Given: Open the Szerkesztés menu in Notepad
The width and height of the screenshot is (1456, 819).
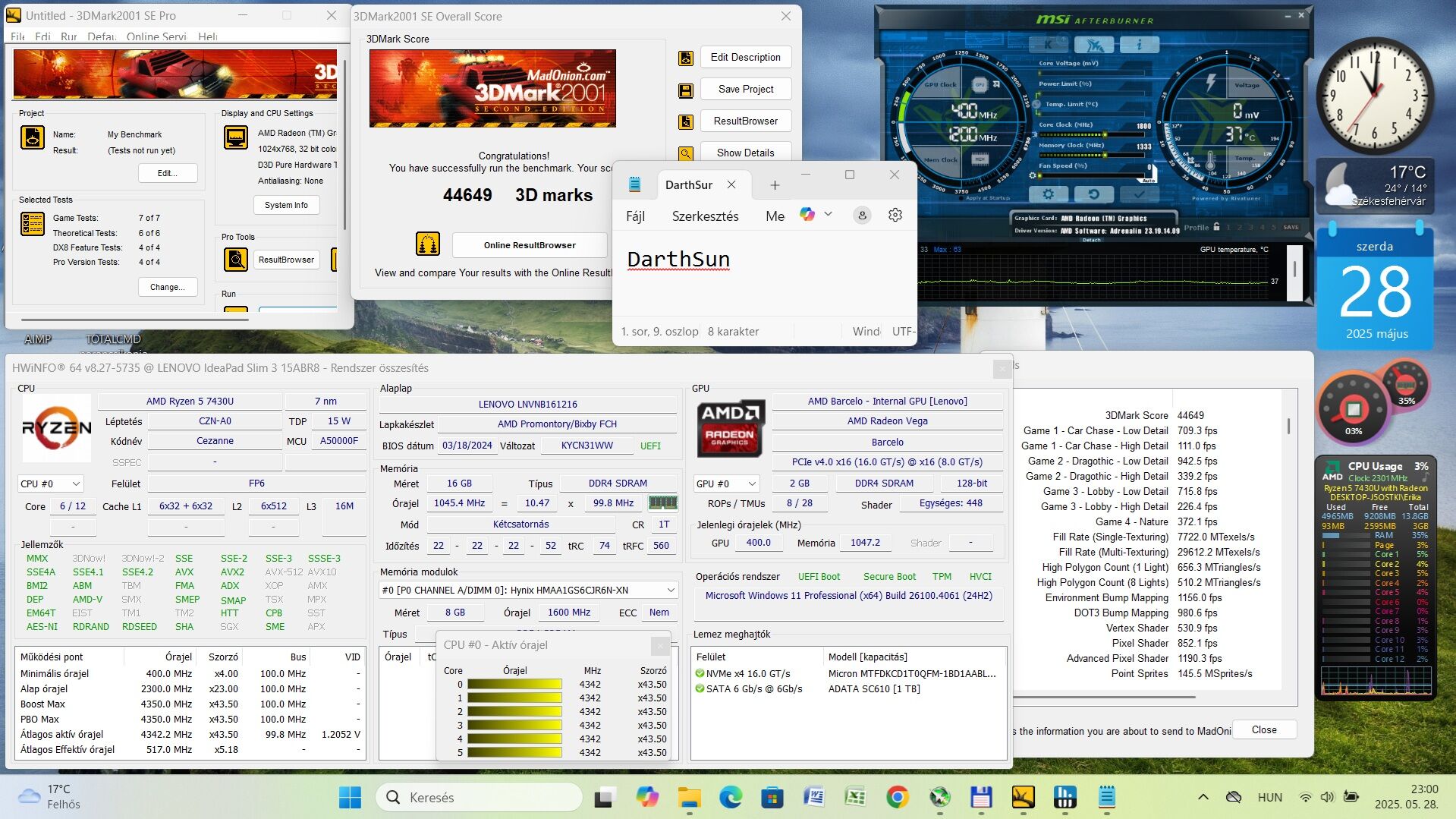Looking at the screenshot, I should 705,216.
